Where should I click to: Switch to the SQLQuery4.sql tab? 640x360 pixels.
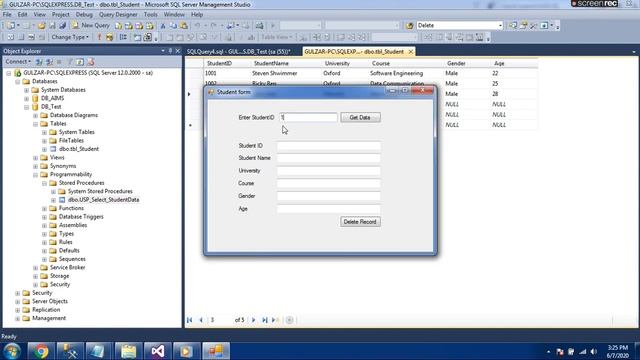pyautogui.click(x=239, y=52)
